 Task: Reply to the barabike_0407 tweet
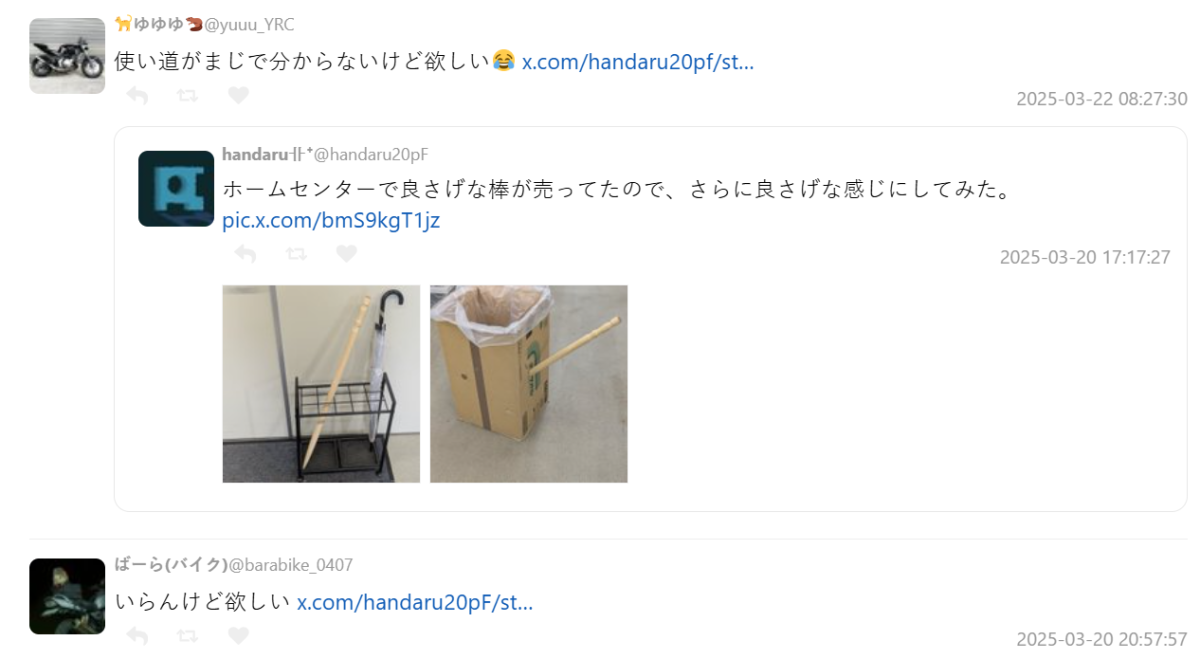click(137, 636)
